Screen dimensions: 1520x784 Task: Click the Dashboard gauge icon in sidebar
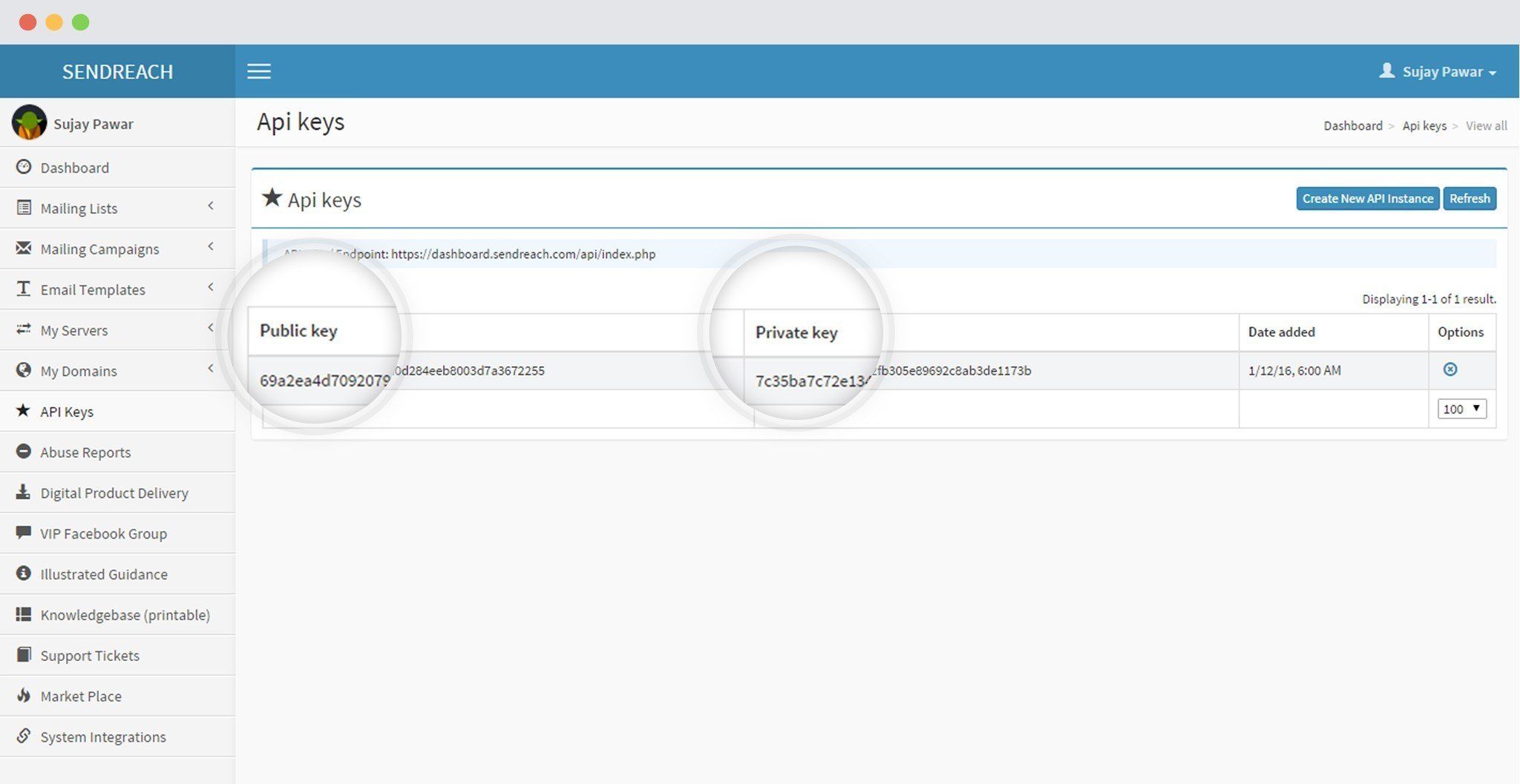pos(24,167)
